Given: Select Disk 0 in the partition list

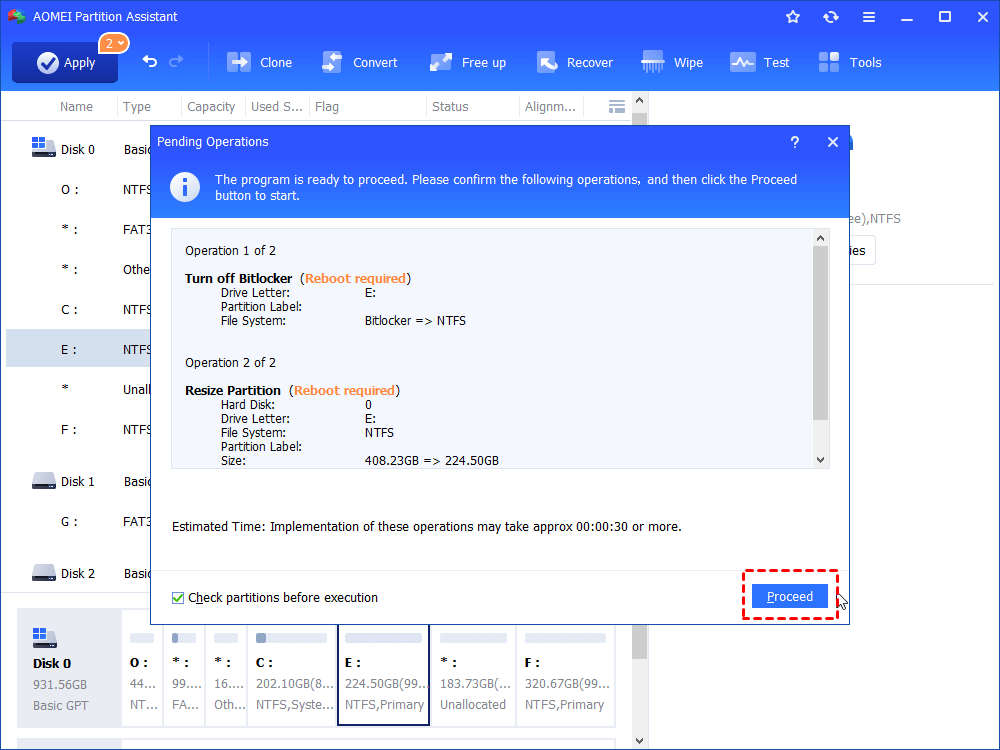Looking at the screenshot, I should pyautogui.click(x=78, y=149).
